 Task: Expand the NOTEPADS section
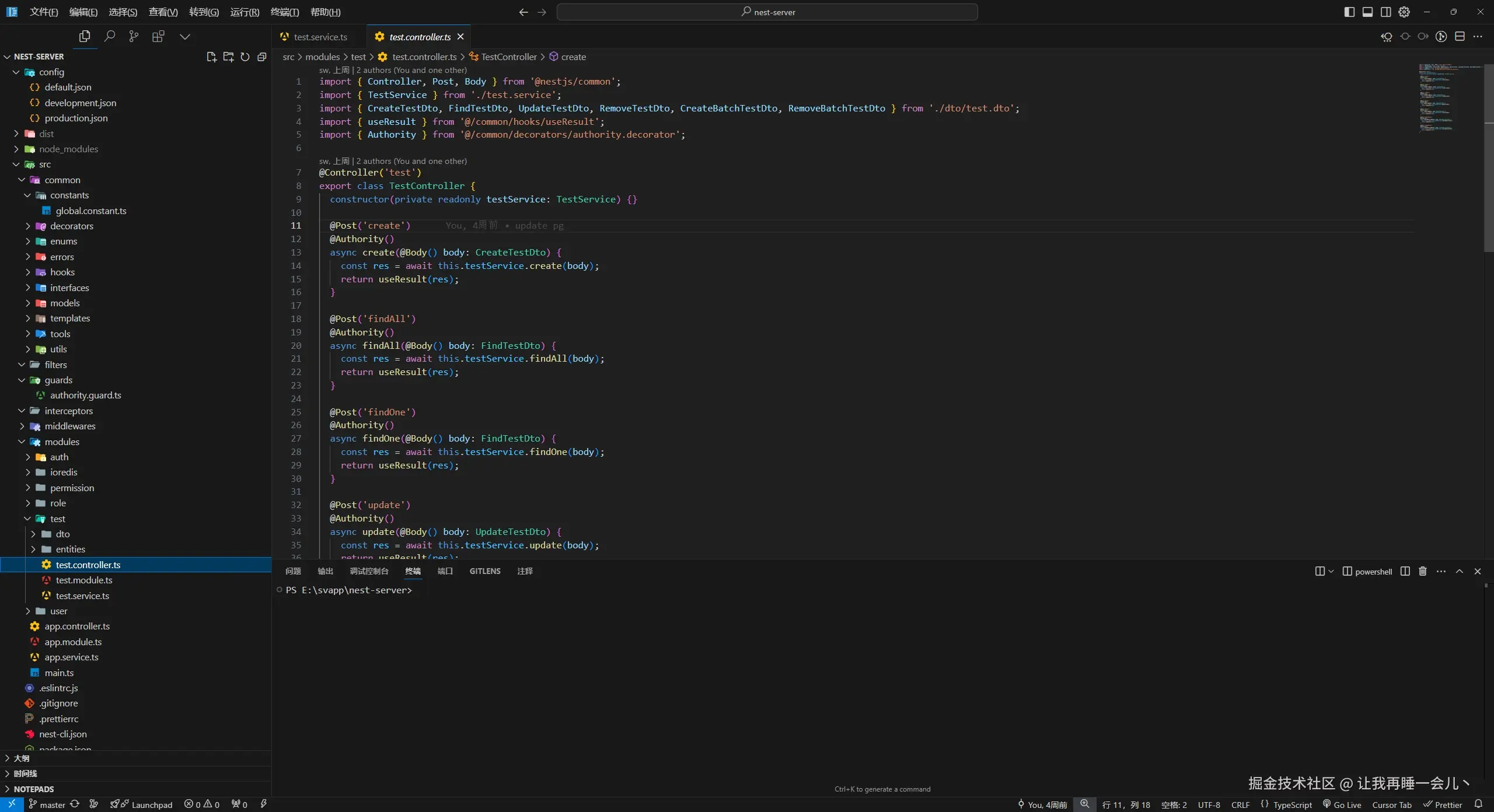(x=33, y=789)
